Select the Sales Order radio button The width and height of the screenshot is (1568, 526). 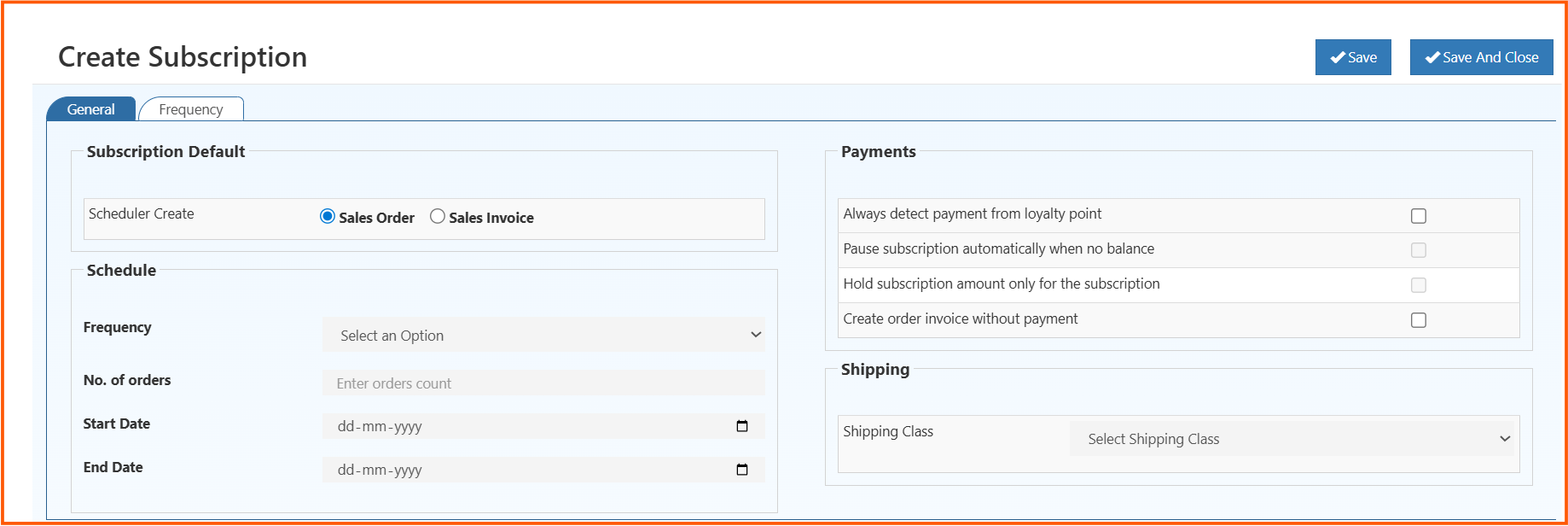[328, 217]
